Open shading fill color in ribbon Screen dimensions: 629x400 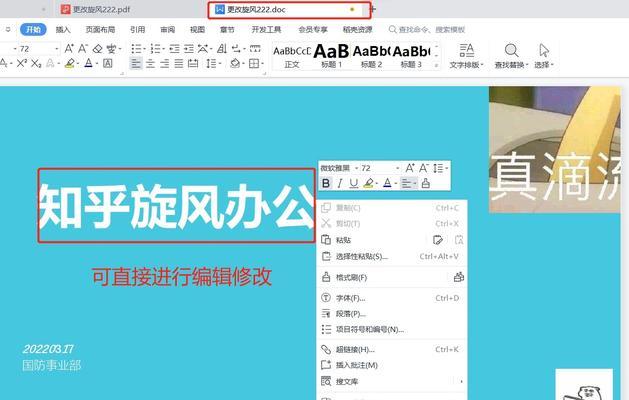pyautogui.click(x=235, y=63)
